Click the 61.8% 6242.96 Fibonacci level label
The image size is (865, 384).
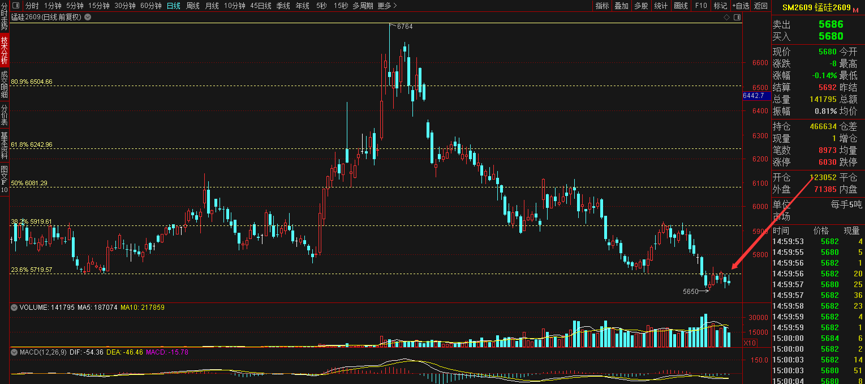(x=31, y=145)
